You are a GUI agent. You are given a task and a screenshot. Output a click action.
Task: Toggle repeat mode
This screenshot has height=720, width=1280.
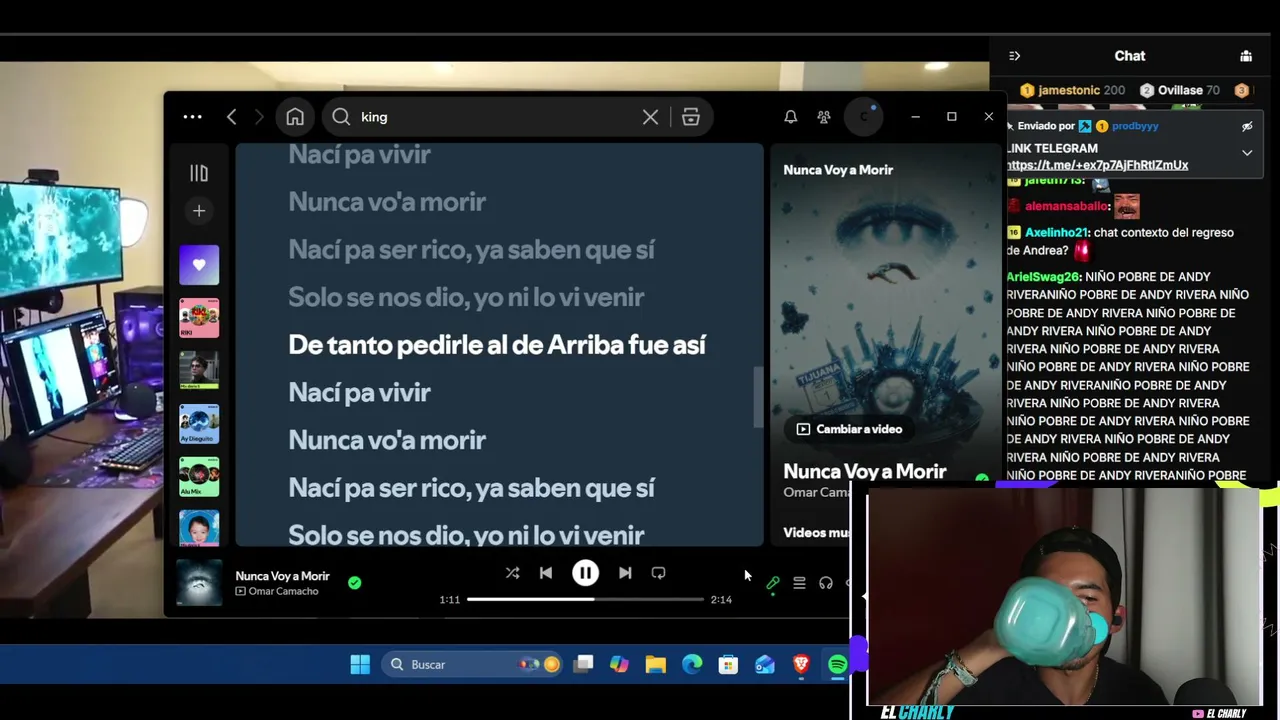pyautogui.click(x=658, y=573)
